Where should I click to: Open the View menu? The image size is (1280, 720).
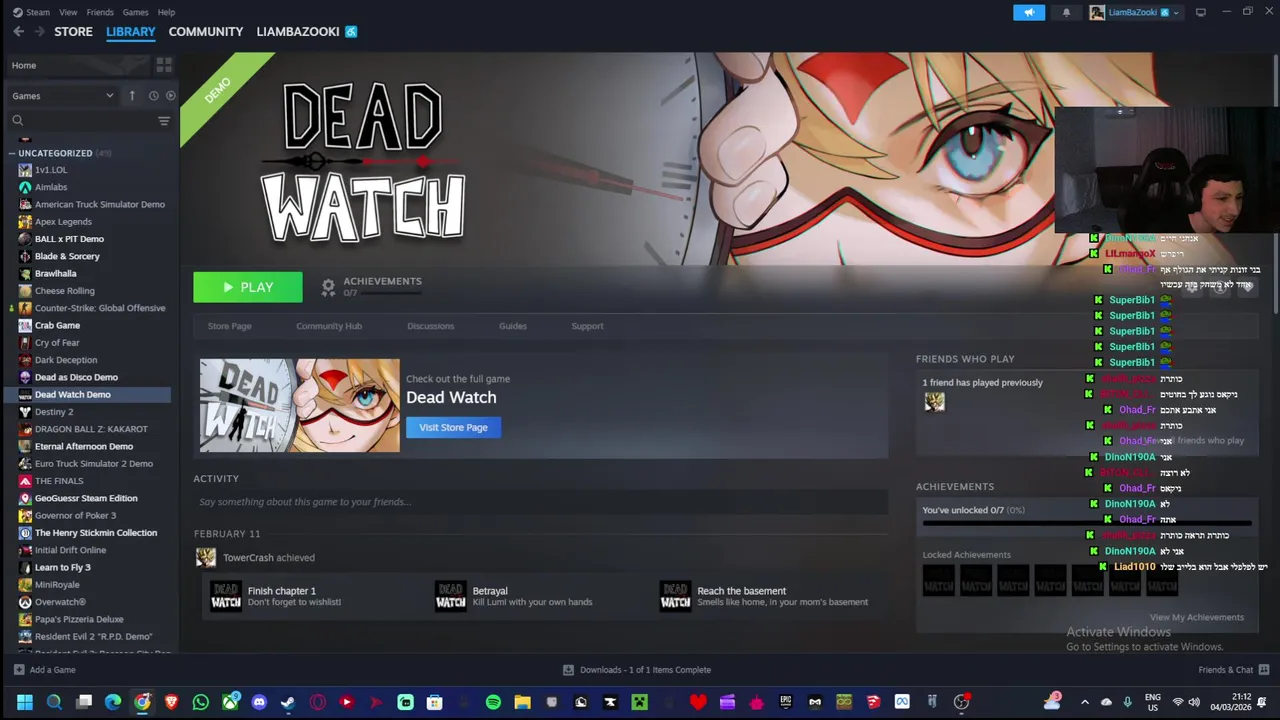68,12
